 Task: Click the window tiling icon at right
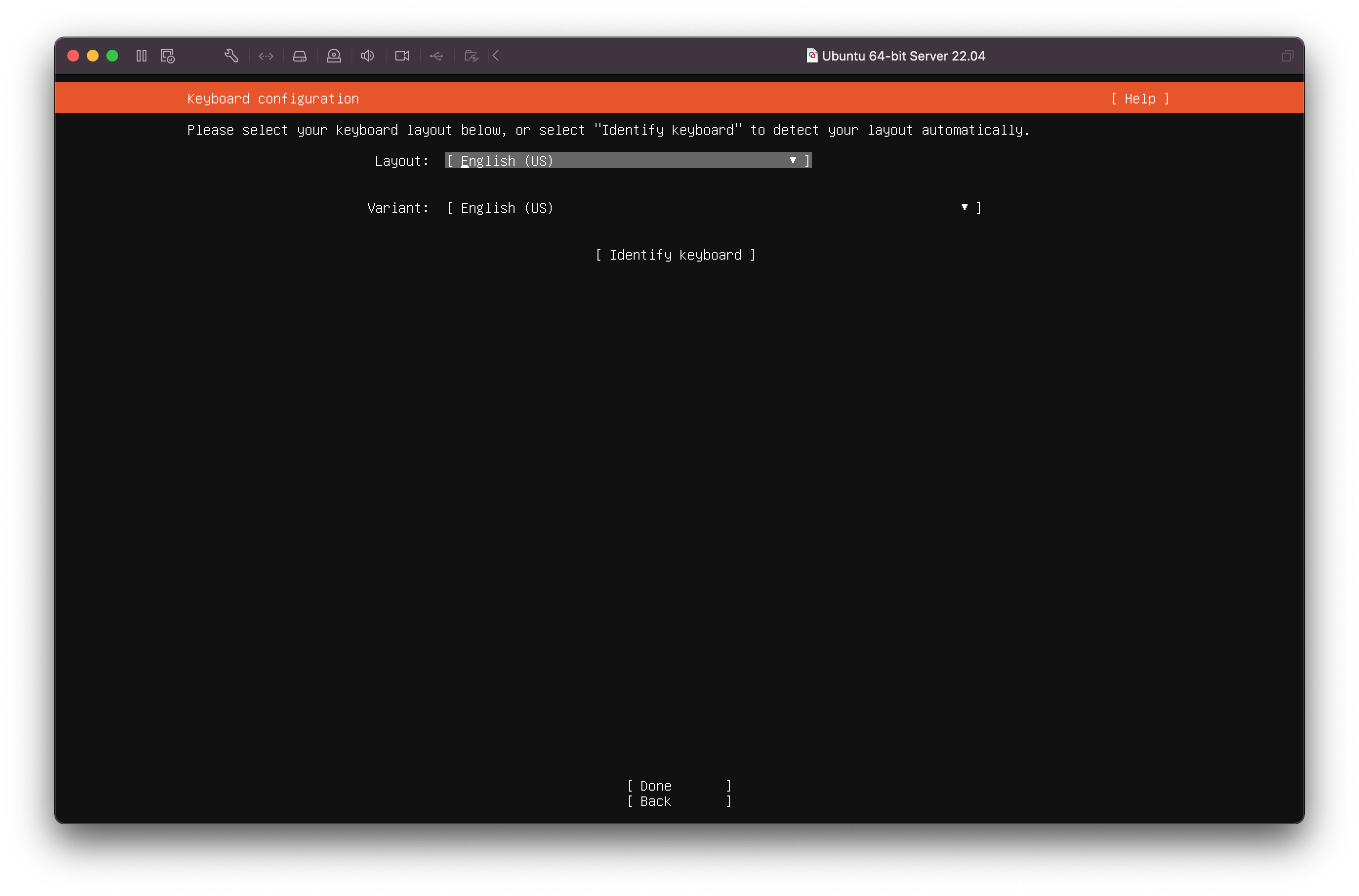(1287, 56)
